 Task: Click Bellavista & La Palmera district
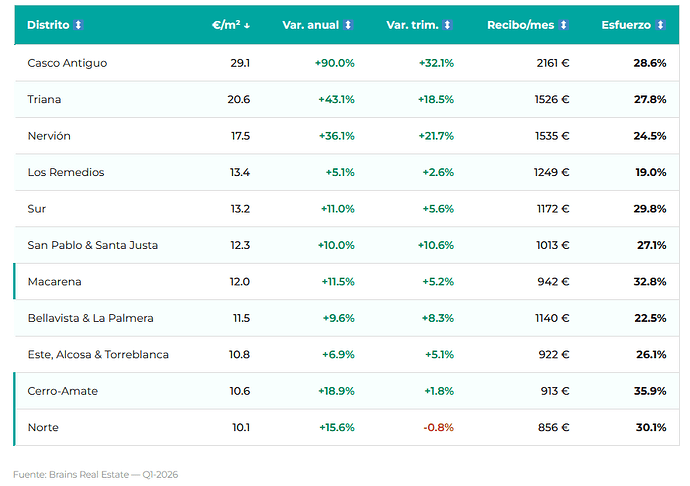[90, 318]
